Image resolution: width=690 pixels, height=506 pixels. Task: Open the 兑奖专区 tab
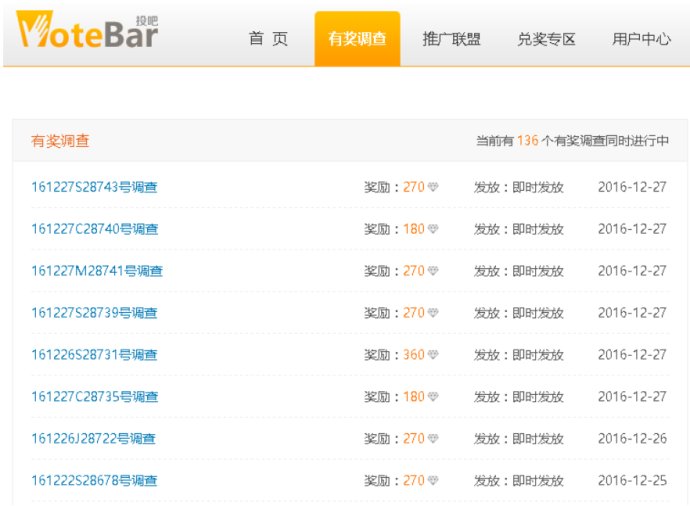(x=547, y=39)
